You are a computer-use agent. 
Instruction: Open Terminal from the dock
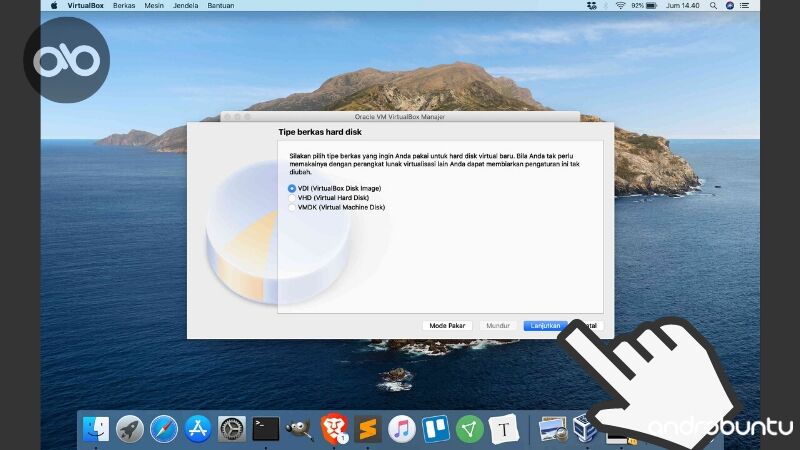(x=266, y=429)
